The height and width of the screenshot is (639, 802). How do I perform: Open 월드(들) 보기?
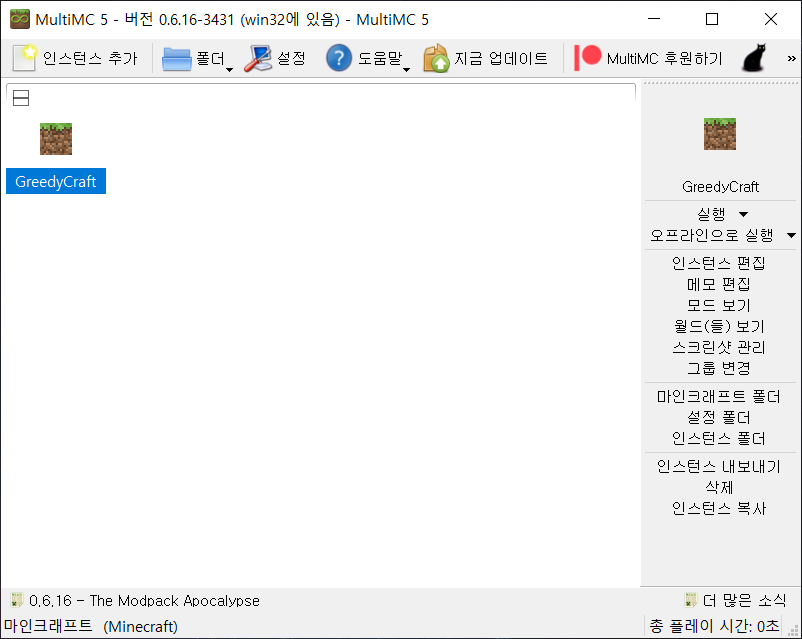pyautogui.click(x=719, y=326)
